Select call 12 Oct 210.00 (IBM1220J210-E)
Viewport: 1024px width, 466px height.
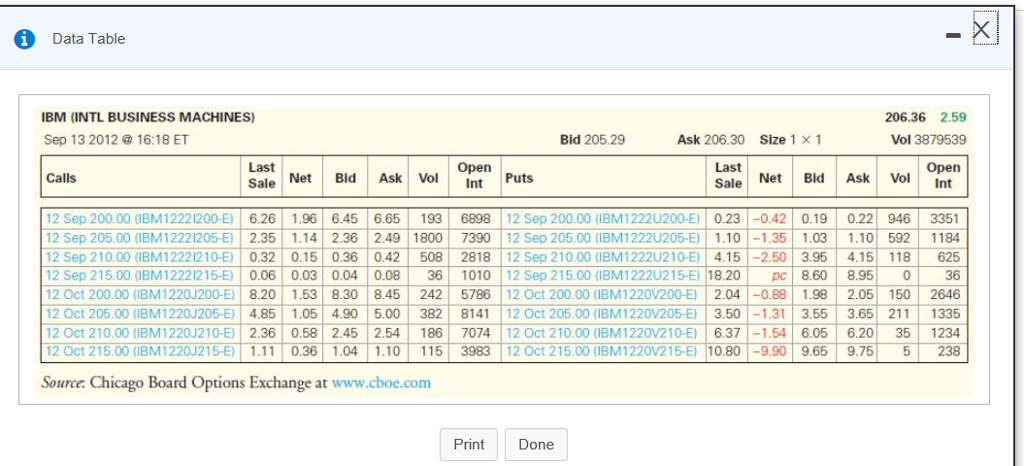(x=140, y=332)
